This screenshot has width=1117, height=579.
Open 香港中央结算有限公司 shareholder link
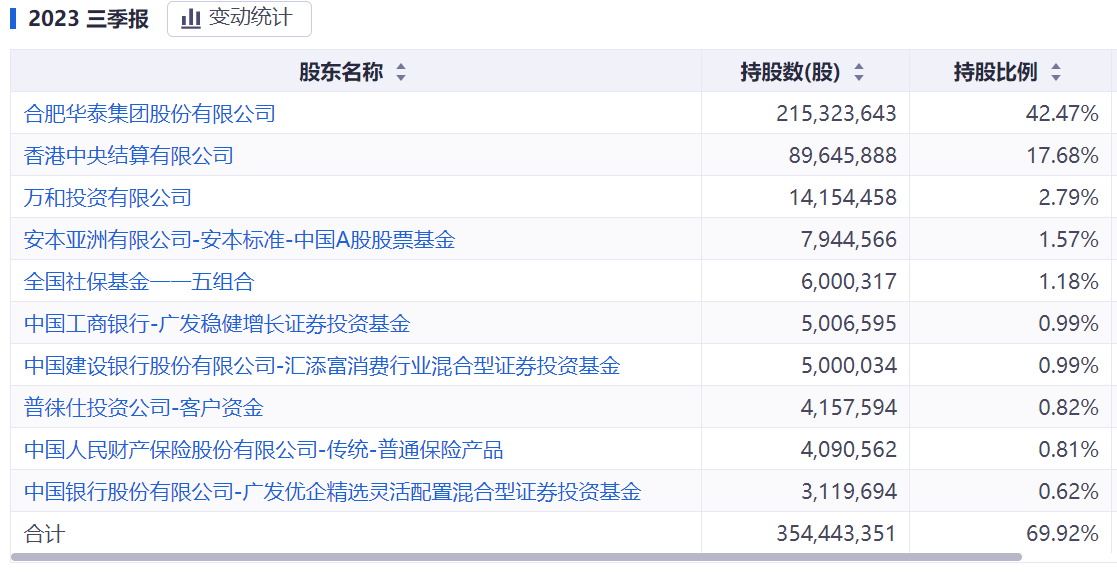click(129, 156)
